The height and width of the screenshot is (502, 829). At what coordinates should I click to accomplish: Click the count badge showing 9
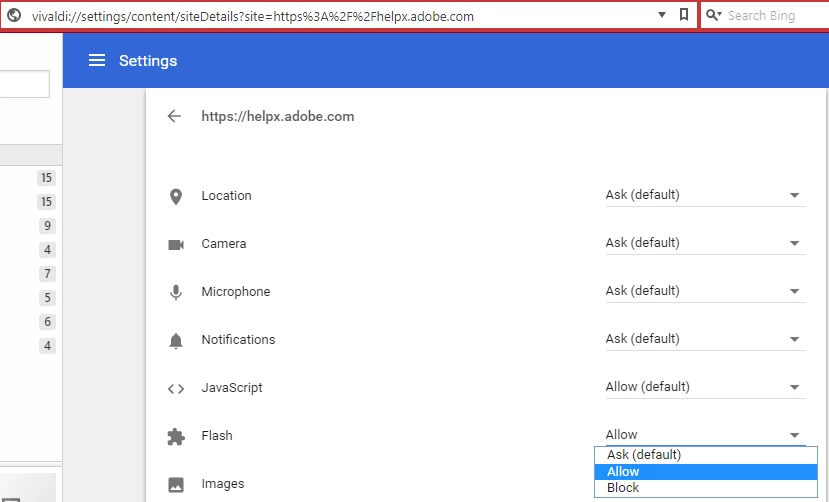tap(47, 226)
